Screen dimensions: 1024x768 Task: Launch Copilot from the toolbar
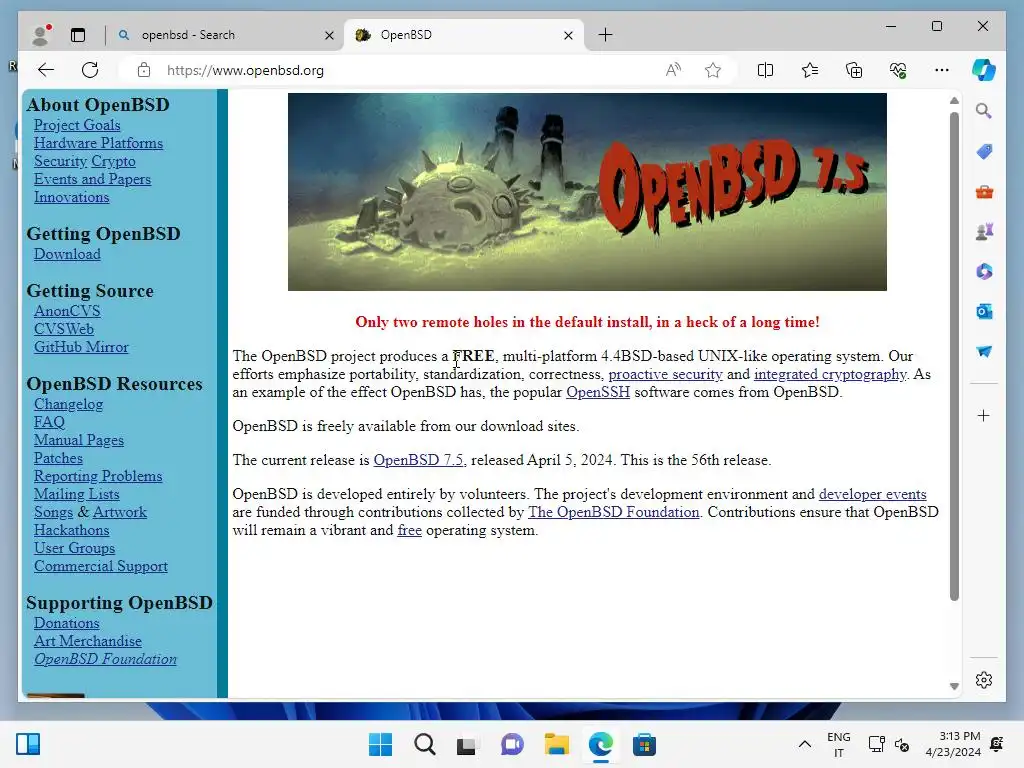pos(984,70)
